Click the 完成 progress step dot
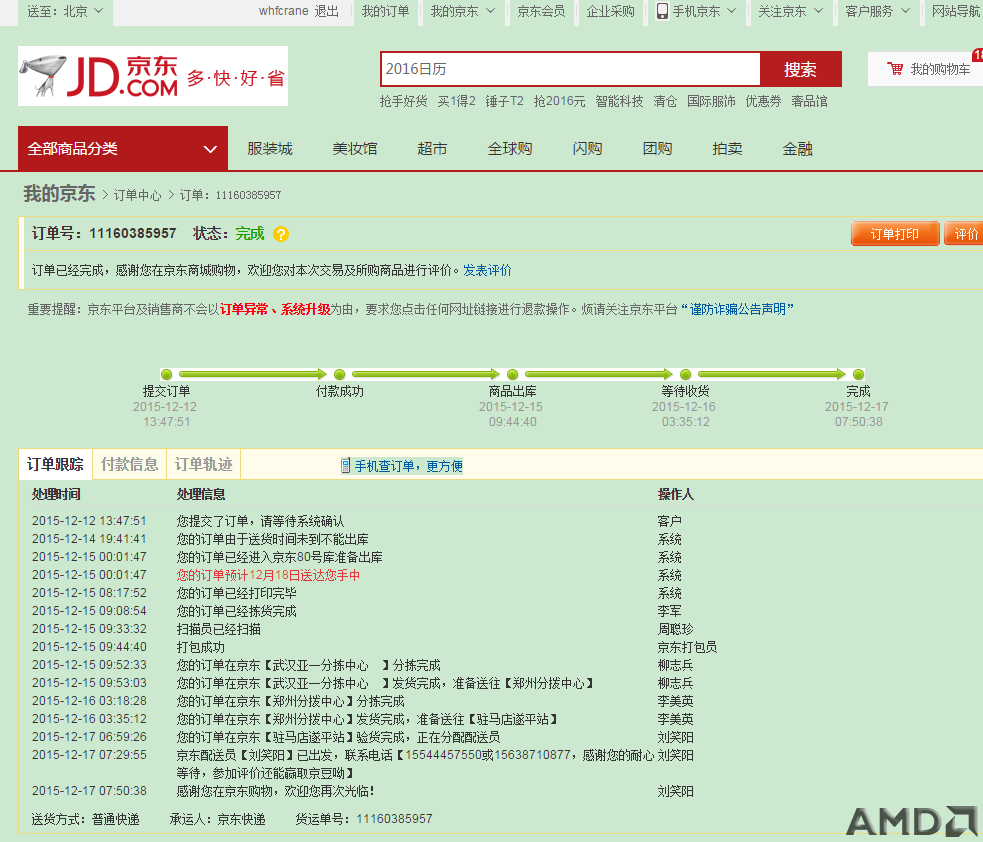This screenshot has height=842, width=983. click(858, 374)
